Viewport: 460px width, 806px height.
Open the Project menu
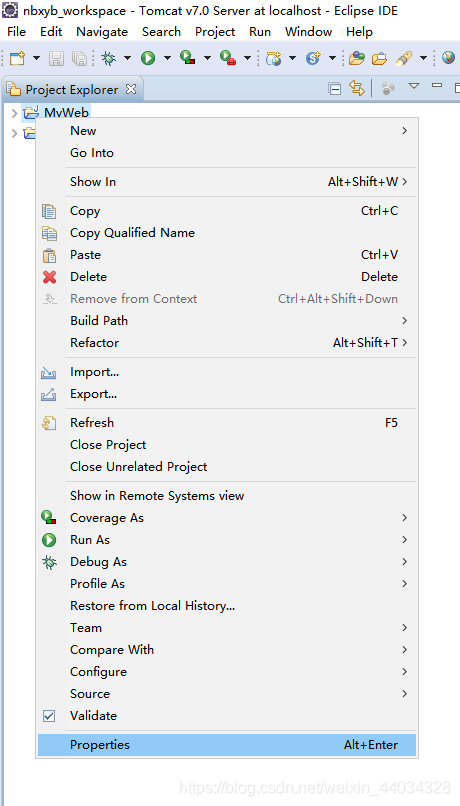[x=215, y=32]
